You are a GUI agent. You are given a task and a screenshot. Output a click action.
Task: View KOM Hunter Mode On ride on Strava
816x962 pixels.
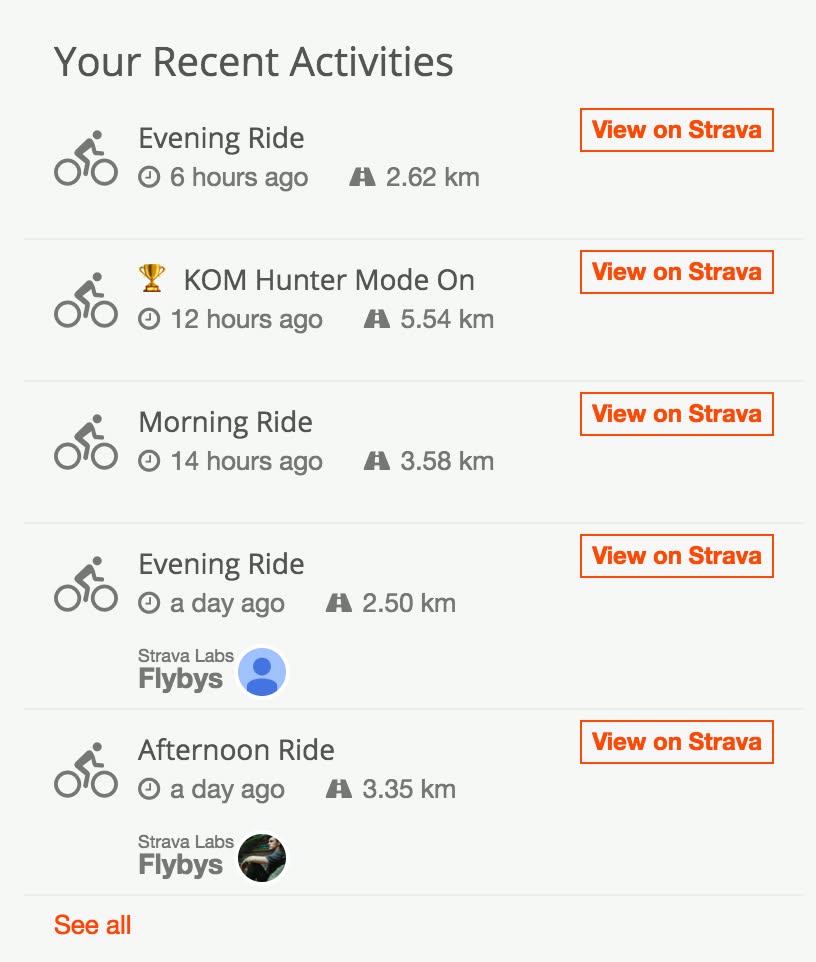click(676, 272)
